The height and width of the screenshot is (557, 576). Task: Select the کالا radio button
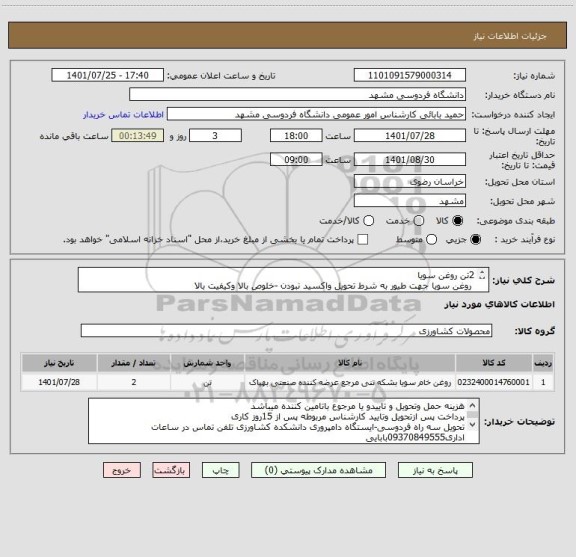point(458,221)
